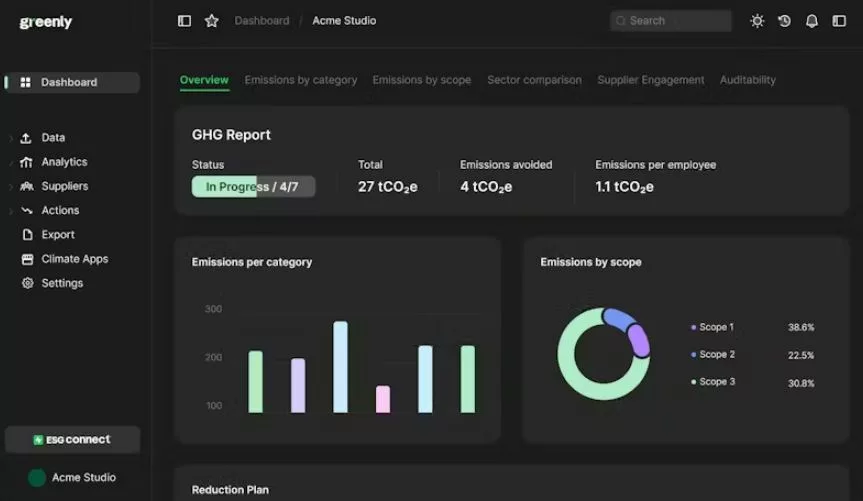Click the Actions trend icon
This screenshot has width=863, height=501.
click(26, 210)
